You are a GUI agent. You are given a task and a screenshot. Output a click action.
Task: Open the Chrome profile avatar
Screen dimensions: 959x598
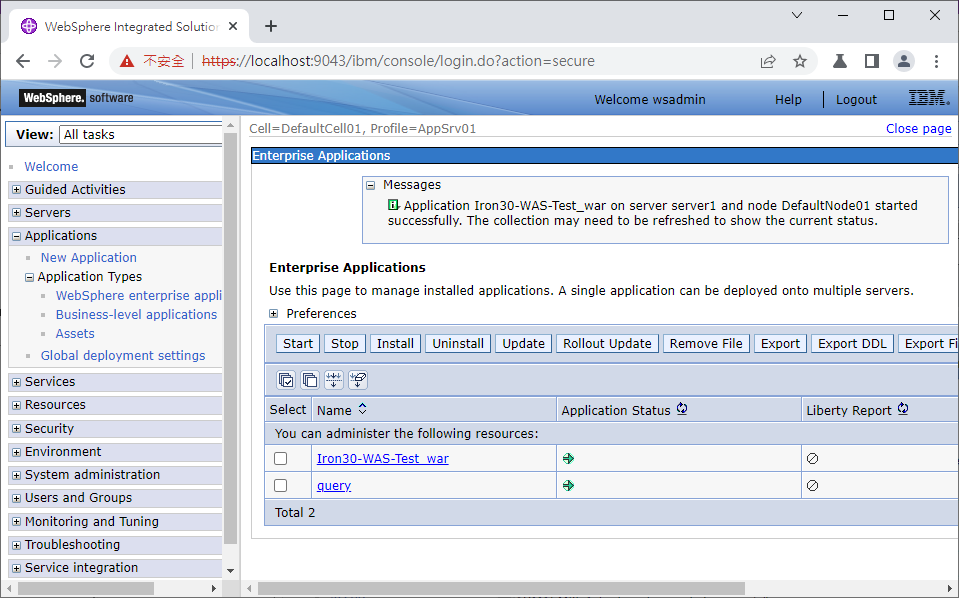903,61
